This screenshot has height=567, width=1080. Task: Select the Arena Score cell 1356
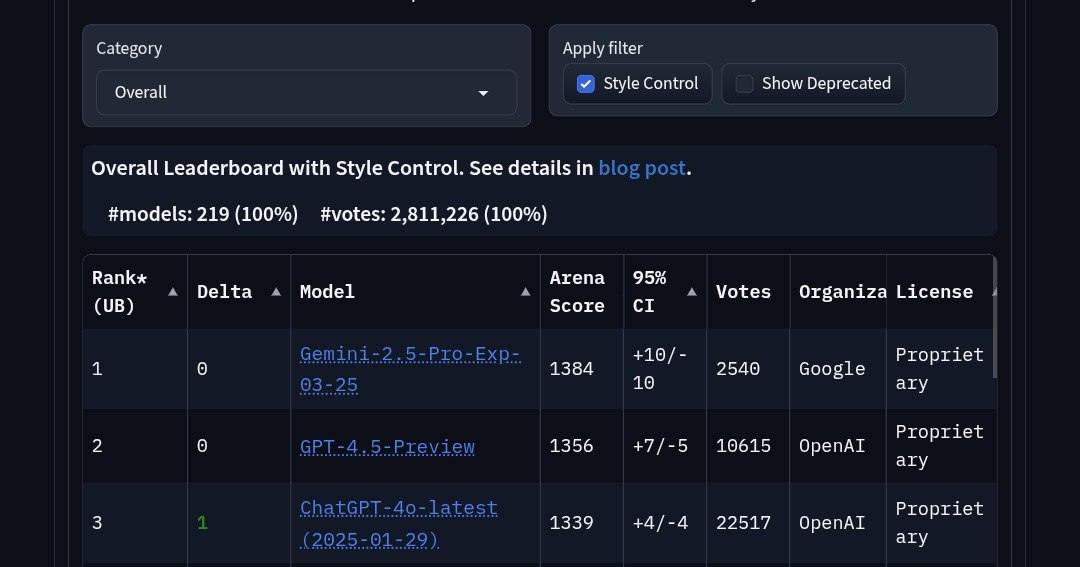click(x=581, y=446)
